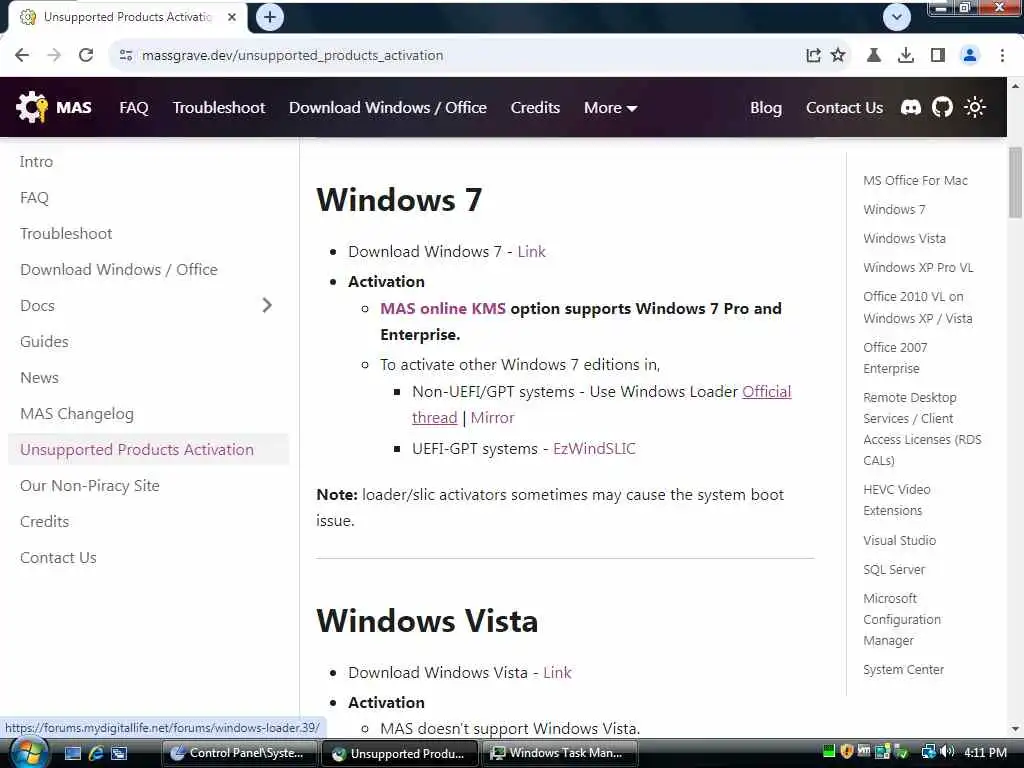View site information icon in address bar
1024x768 pixels.
point(126,56)
